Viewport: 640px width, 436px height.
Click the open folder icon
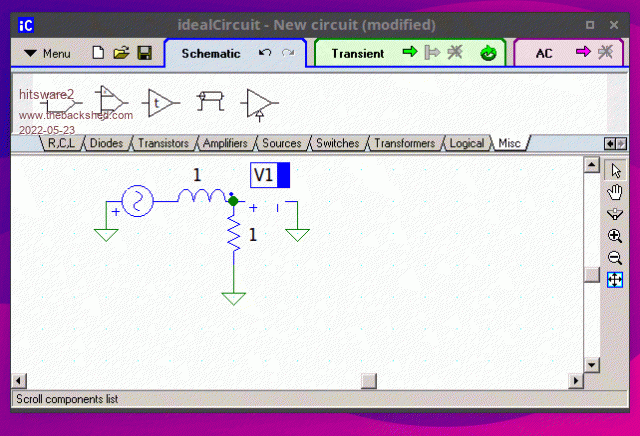121,53
